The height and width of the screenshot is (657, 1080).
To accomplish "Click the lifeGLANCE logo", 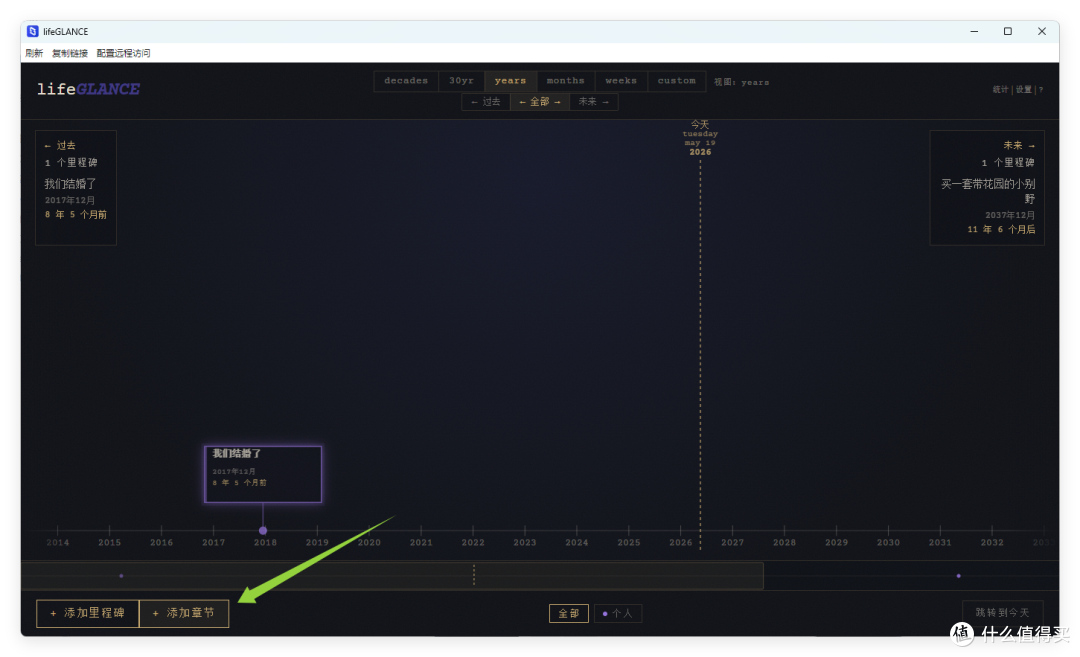I will 88,89.
